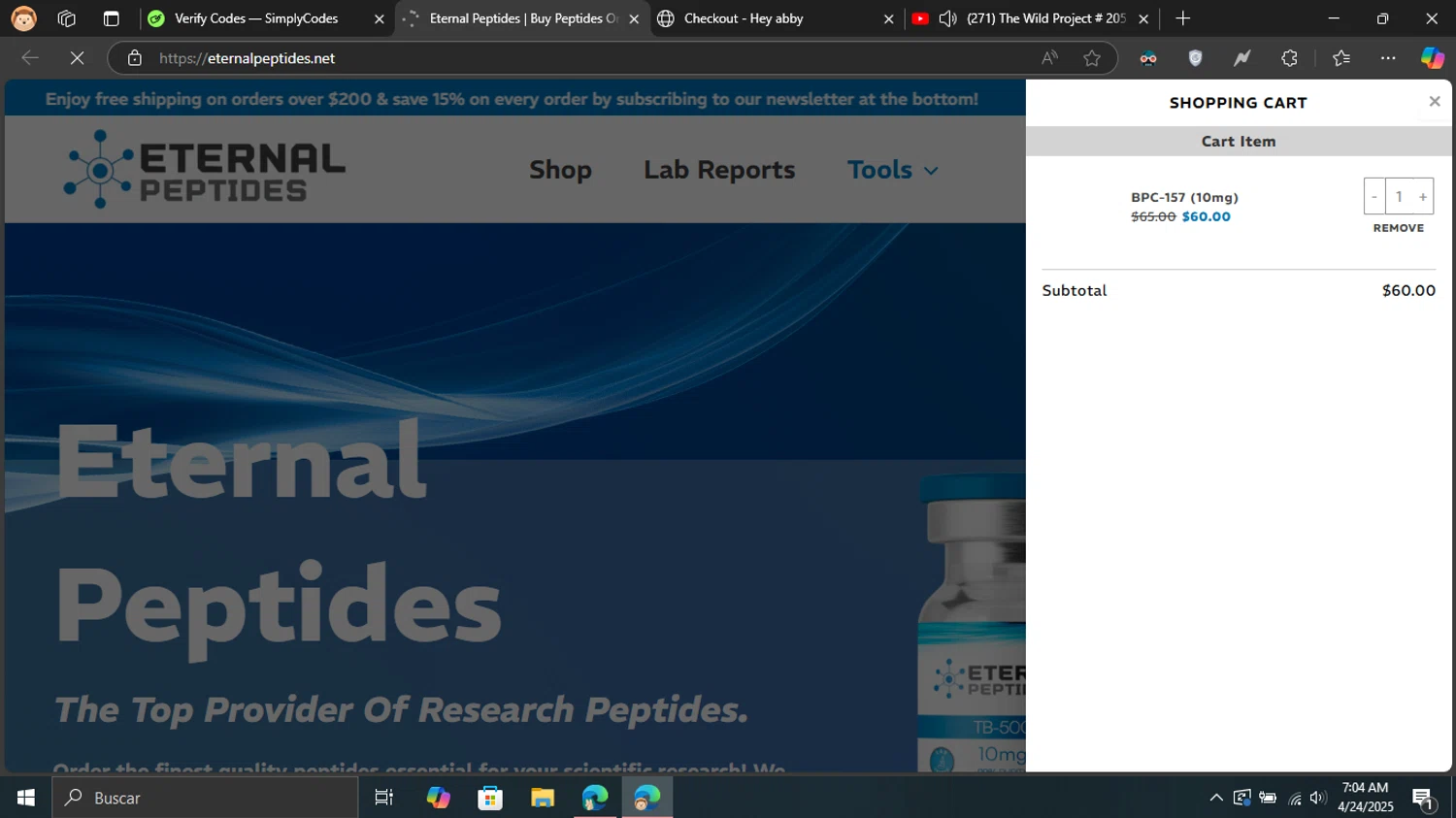Open the volume control in tray
The width and height of the screenshot is (1456, 818).
(x=1317, y=798)
